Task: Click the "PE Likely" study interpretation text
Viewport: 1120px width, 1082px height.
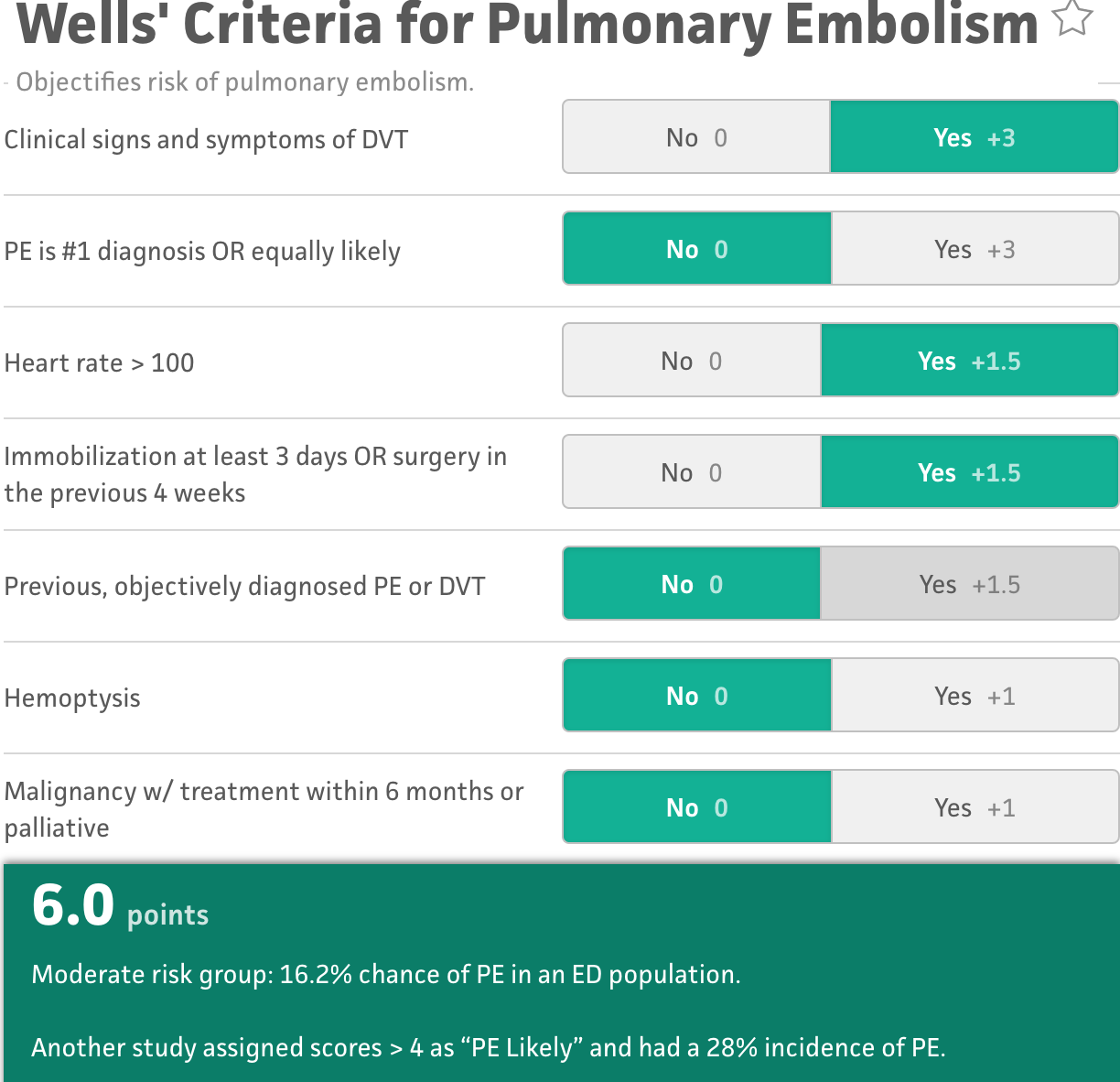Action: (x=488, y=1047)
